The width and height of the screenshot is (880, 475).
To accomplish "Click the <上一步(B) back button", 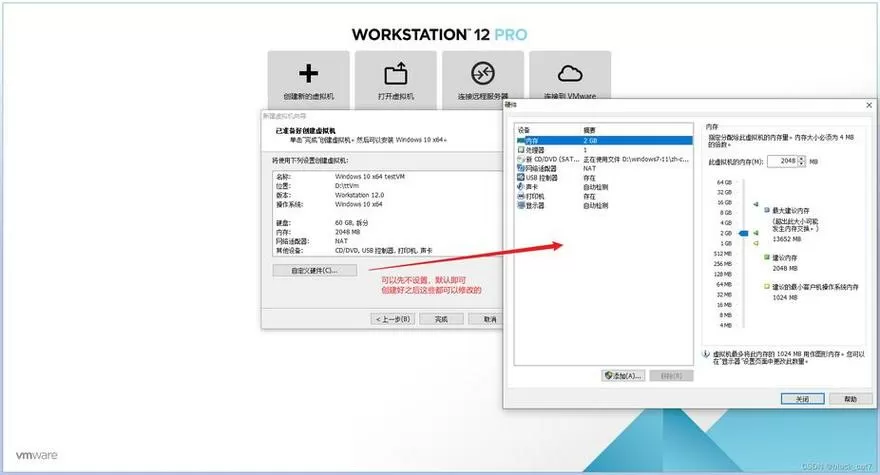I will tap(393, 319).
